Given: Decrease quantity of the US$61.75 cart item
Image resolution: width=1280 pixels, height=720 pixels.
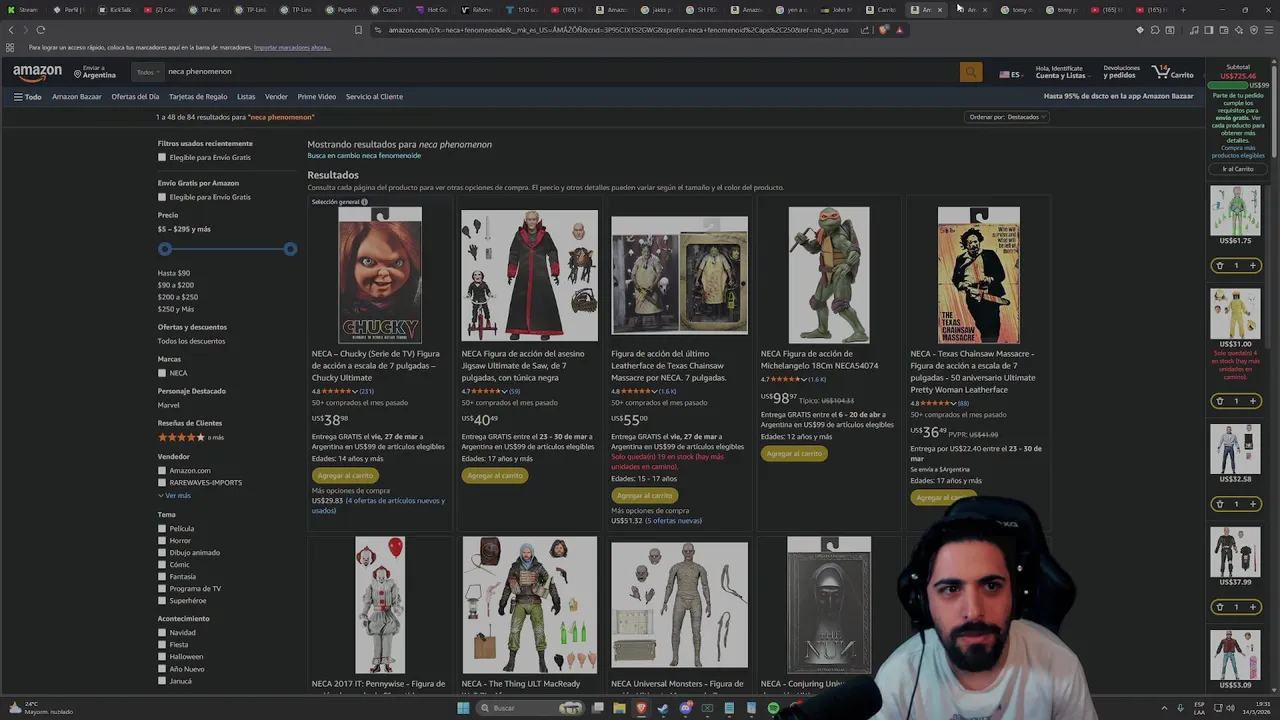Looking at the screenshot, I should click(1219, 266).
